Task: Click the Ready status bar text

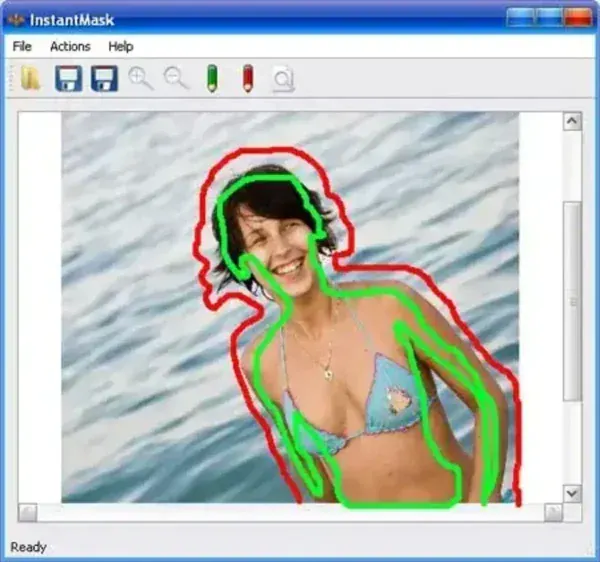Action: pos(28,547)
